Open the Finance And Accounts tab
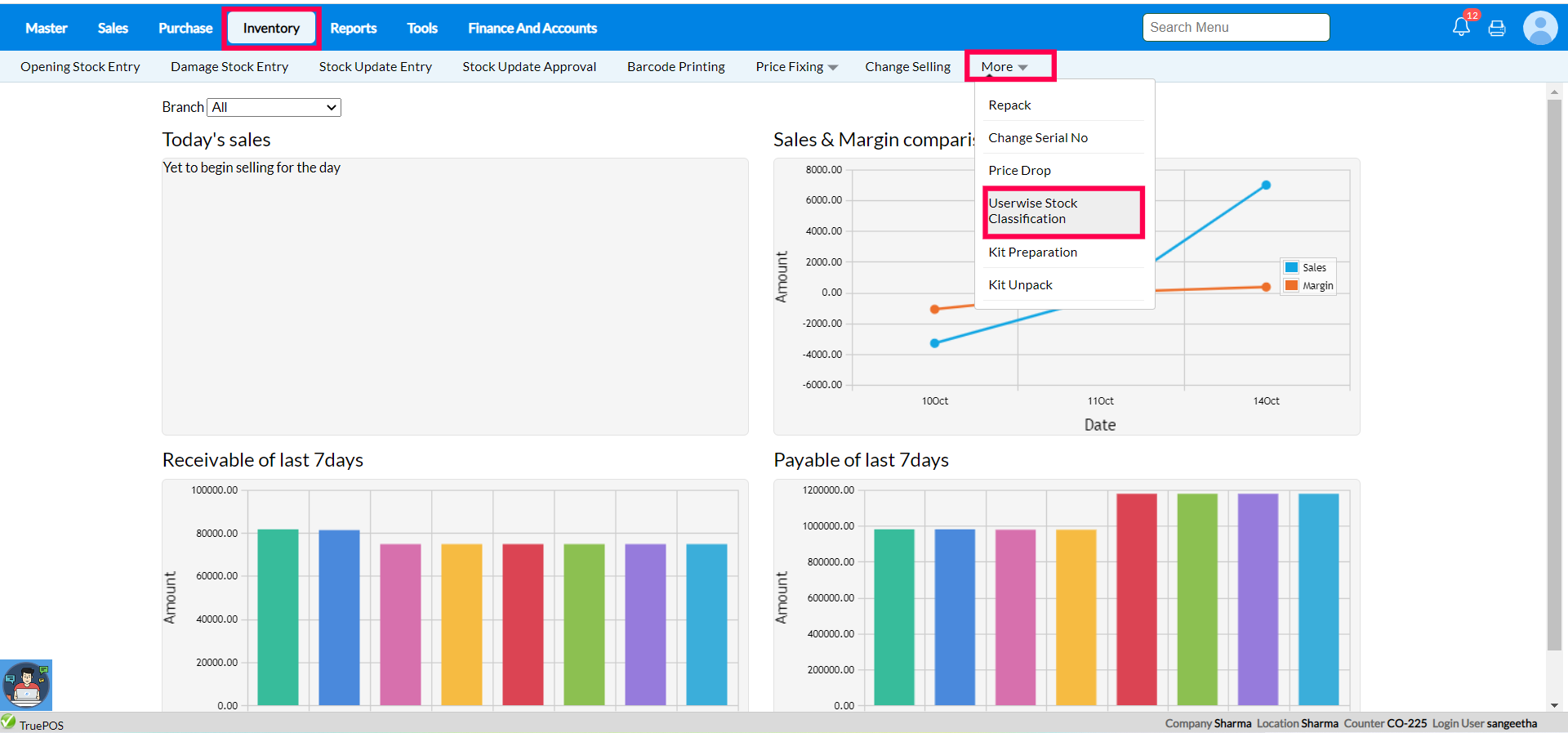 (532, 29)
